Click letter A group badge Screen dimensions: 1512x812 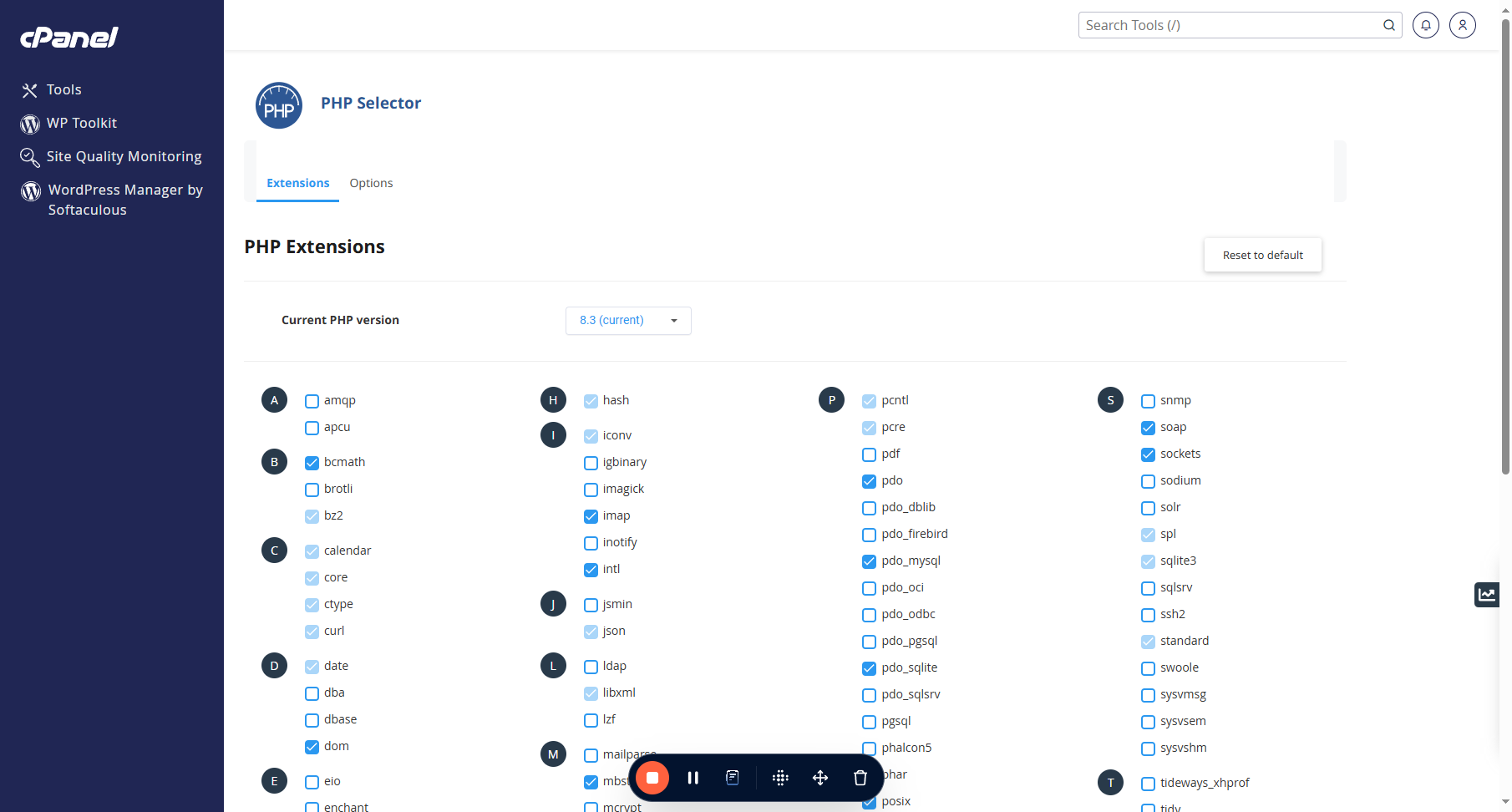pyautogui.click(x=274, y=400)
